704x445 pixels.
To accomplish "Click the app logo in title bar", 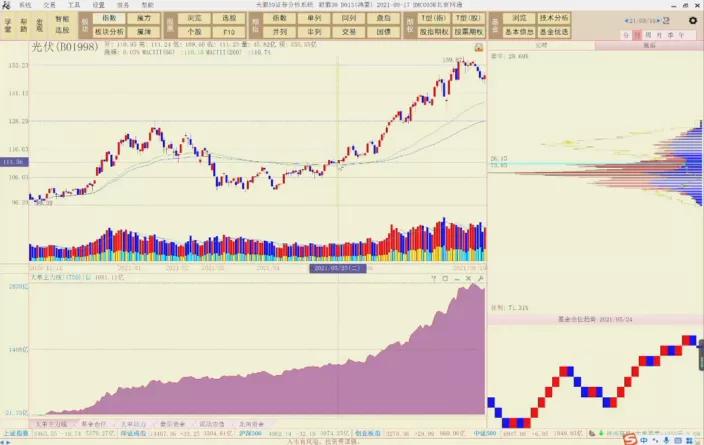I will pyautogui.click(x=6, y=5).
